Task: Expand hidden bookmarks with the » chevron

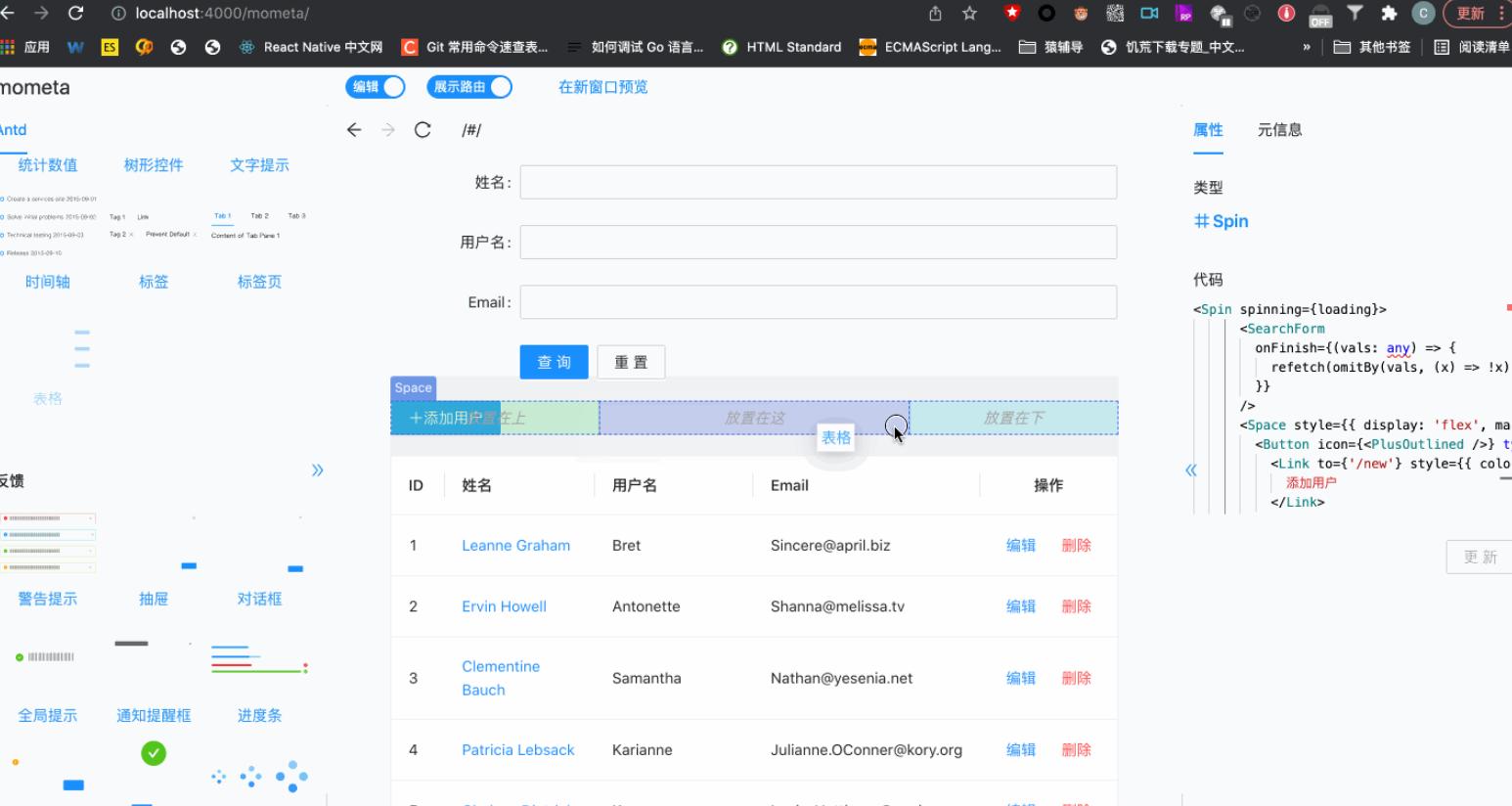Action: [x=1305, y=46]
